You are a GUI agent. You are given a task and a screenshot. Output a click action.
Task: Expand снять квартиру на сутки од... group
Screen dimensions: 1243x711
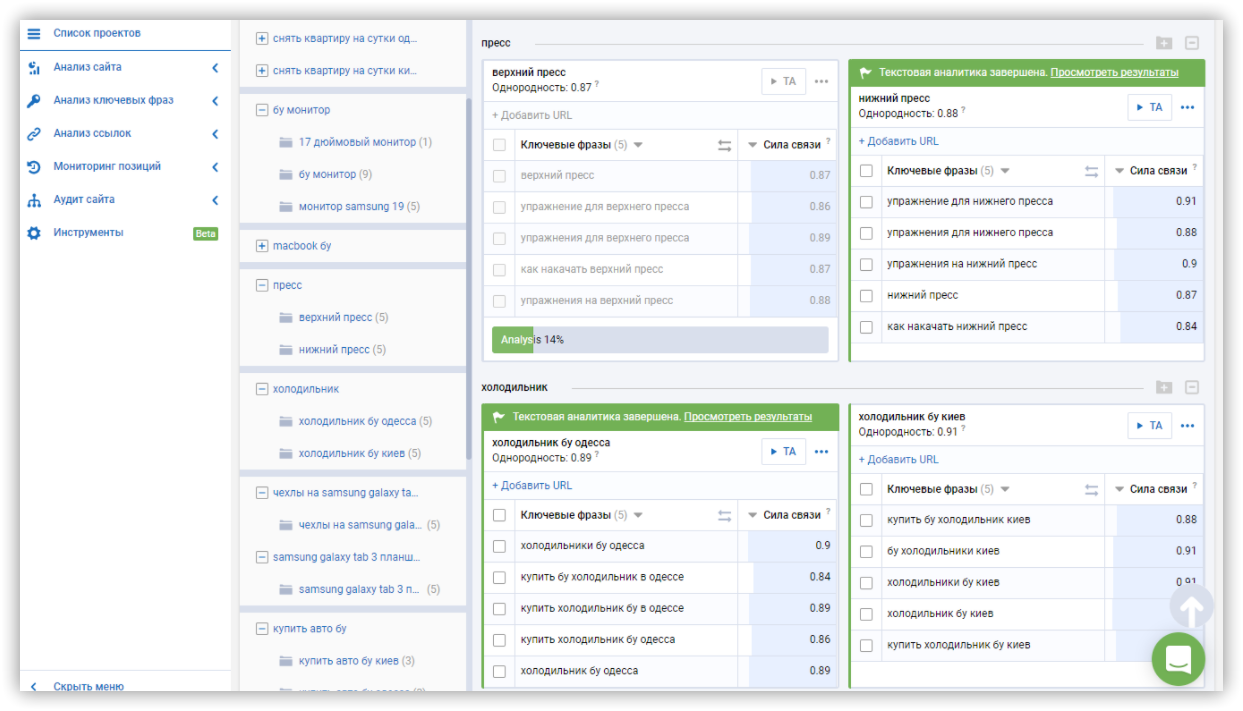(x=262, y=39)
